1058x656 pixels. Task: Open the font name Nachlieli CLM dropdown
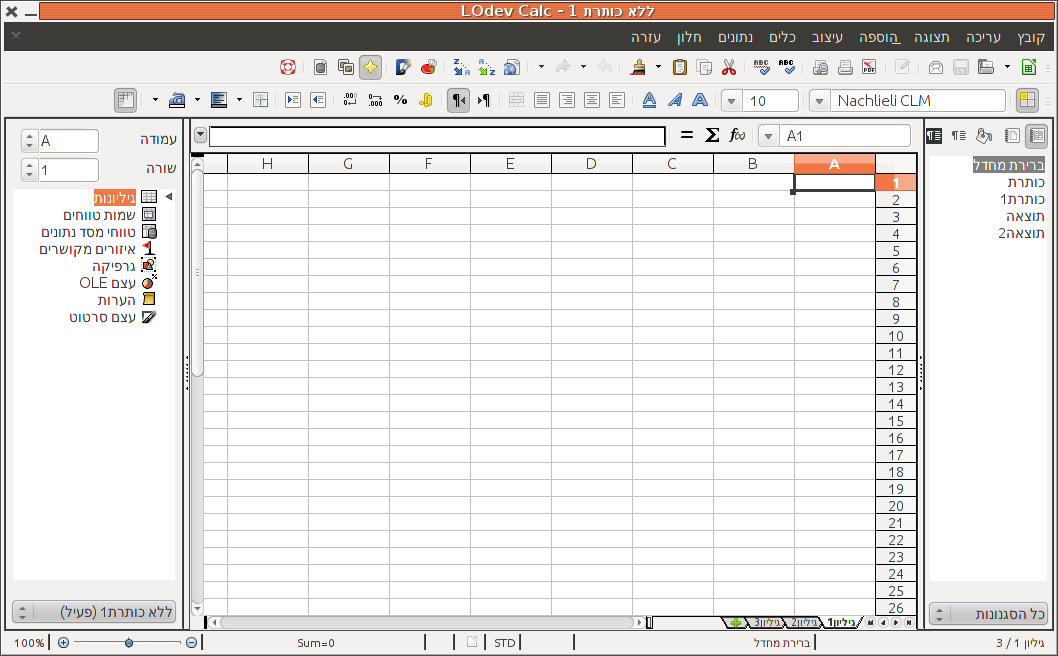[x=820, y=101]
